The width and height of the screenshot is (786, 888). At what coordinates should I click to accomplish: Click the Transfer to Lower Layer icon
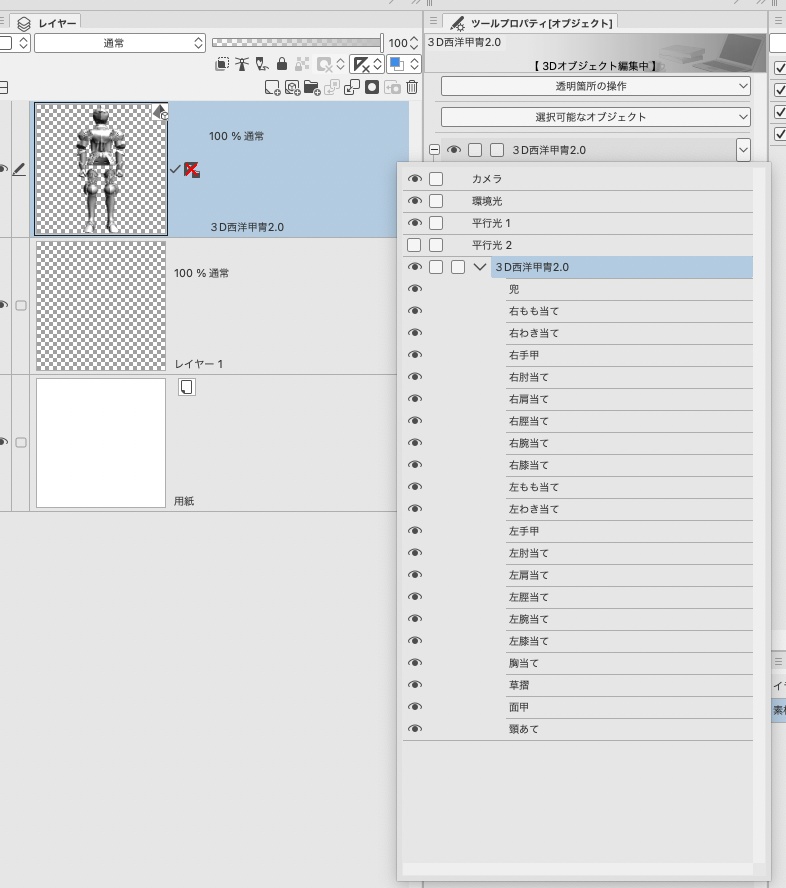click(332, 87)
